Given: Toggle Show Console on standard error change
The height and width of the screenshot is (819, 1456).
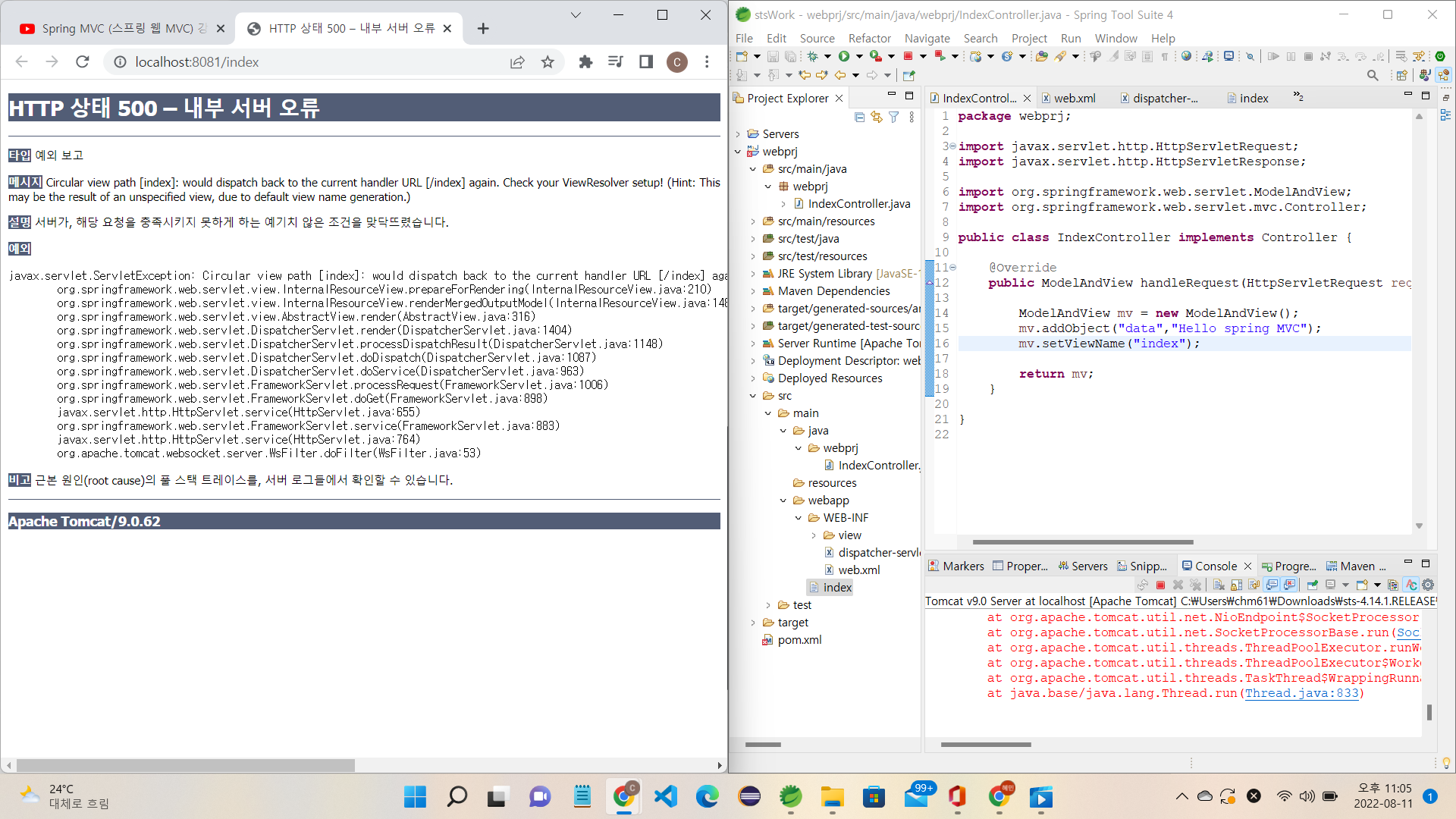Looking at the screenshot, I should point(1289,585).
